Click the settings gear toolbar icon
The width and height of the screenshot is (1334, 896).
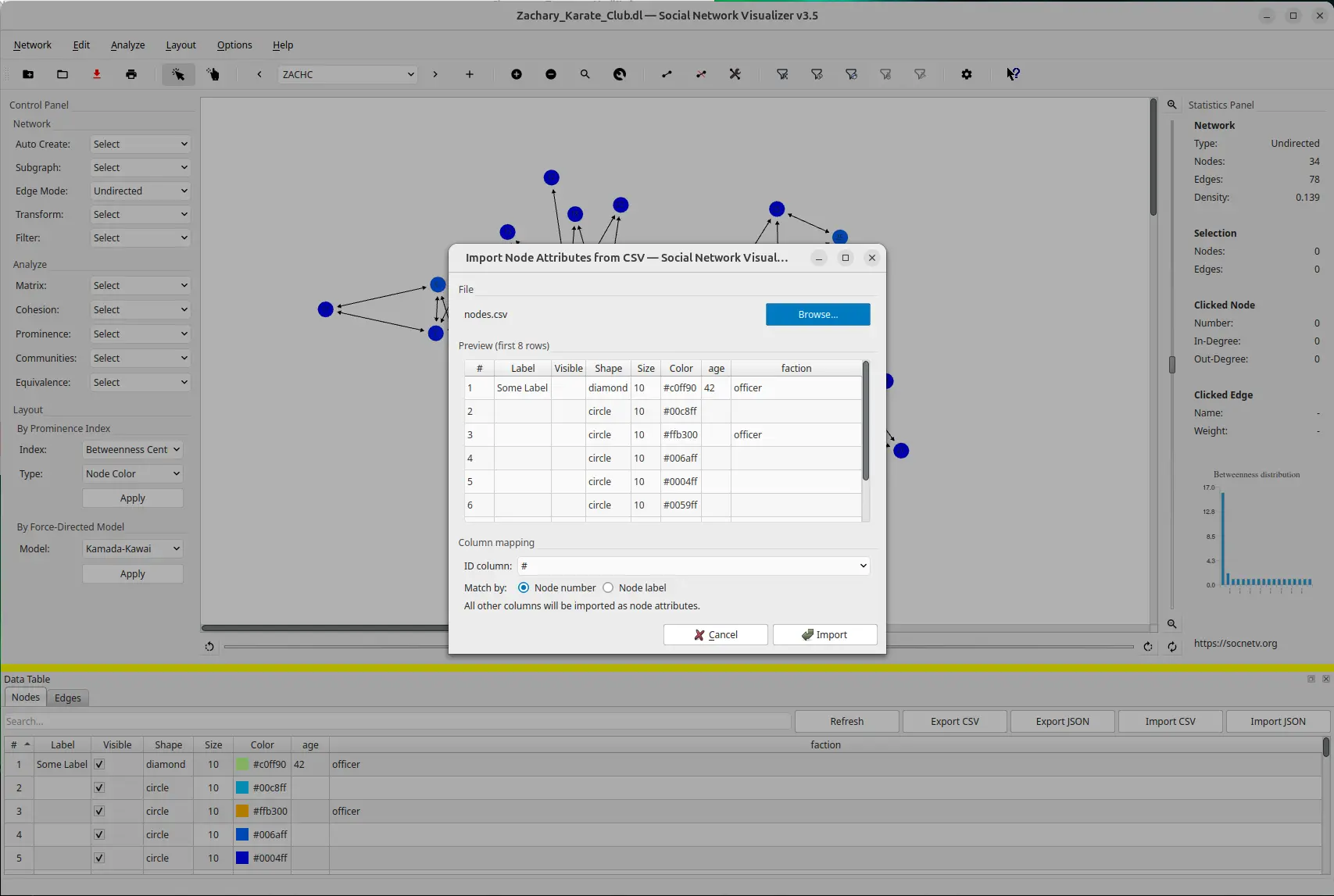967,74
